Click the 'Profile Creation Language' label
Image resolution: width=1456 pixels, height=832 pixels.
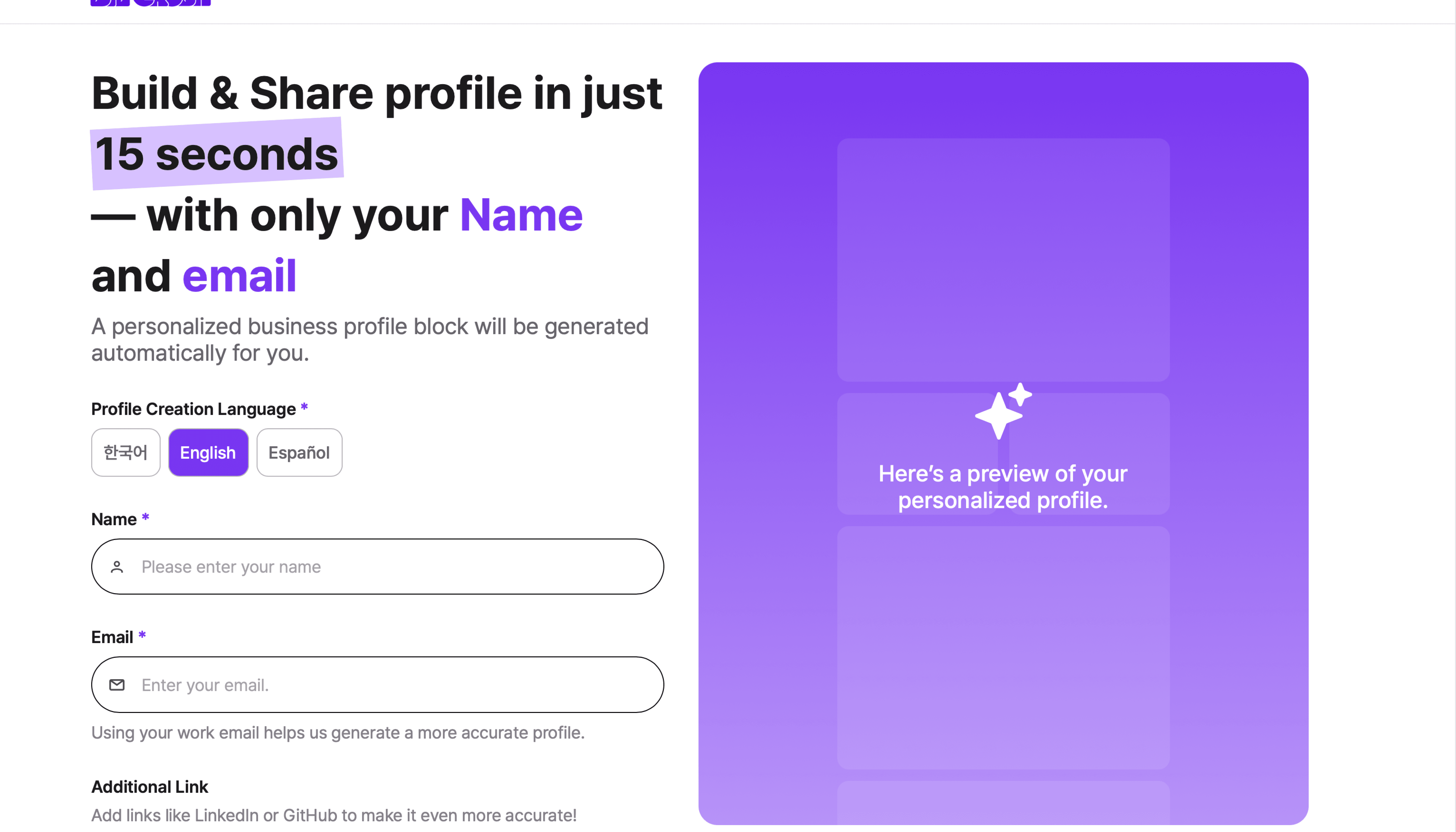[x=194, y=409]
